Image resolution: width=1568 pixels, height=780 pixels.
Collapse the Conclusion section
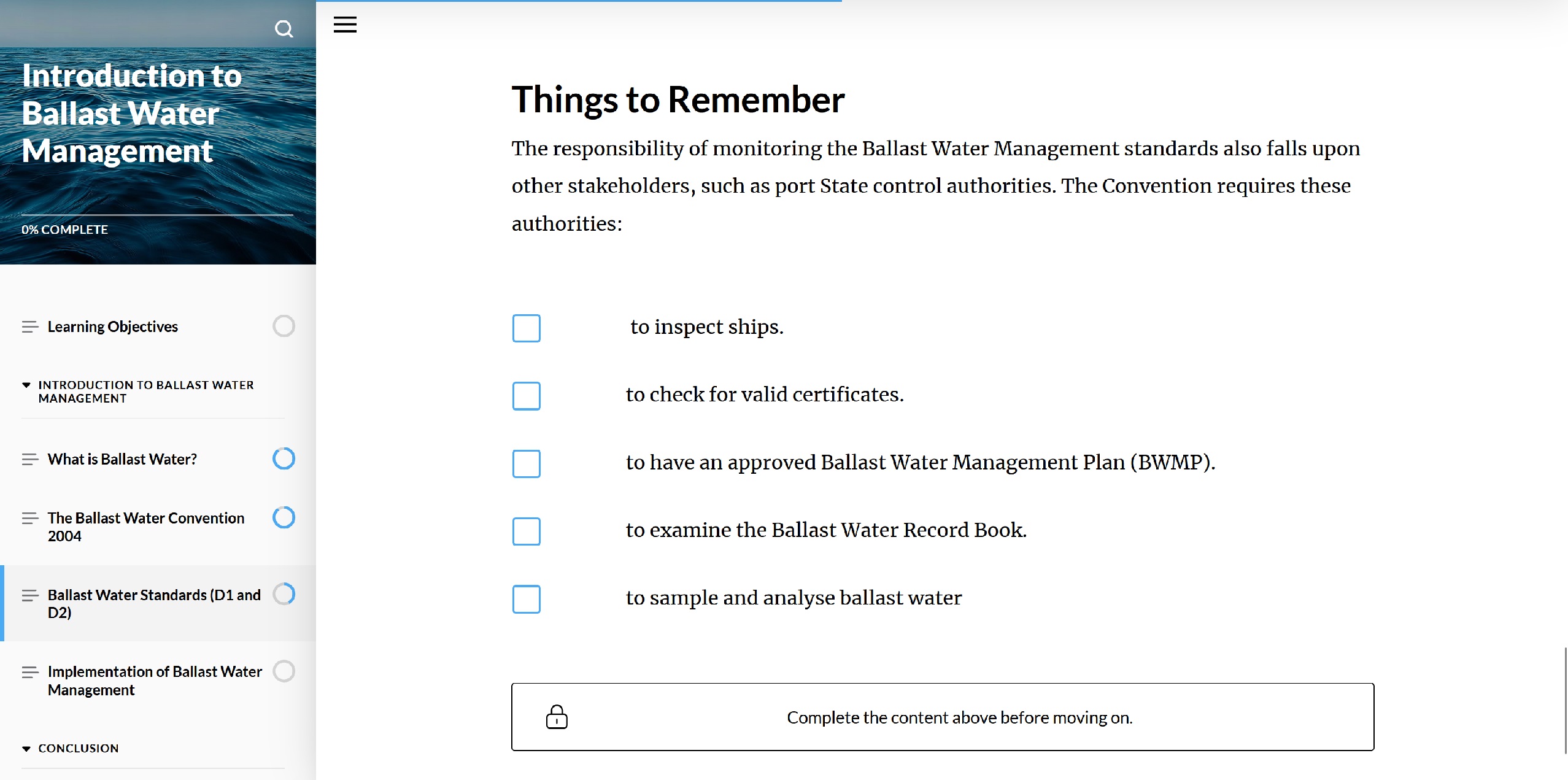coord(26,749)
